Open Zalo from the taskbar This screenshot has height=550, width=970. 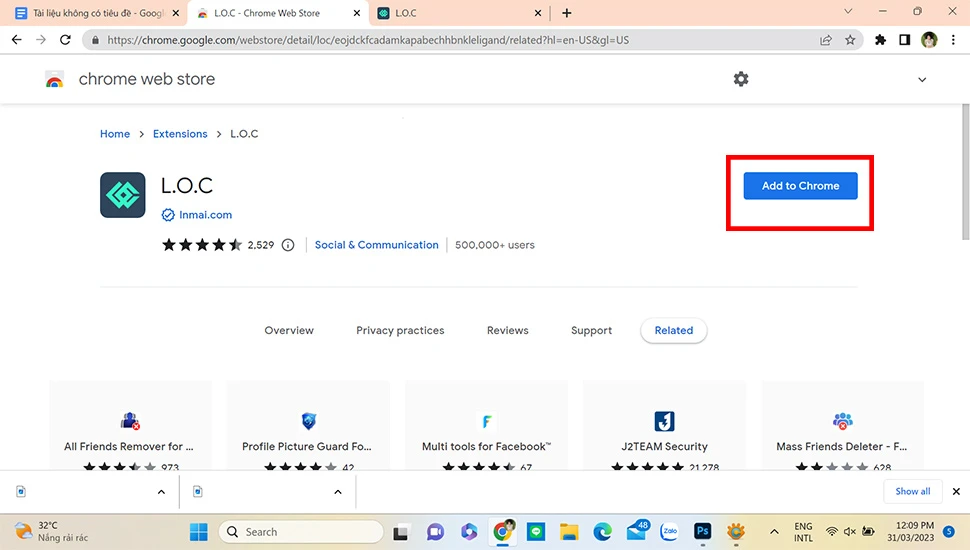pos(669,531)
